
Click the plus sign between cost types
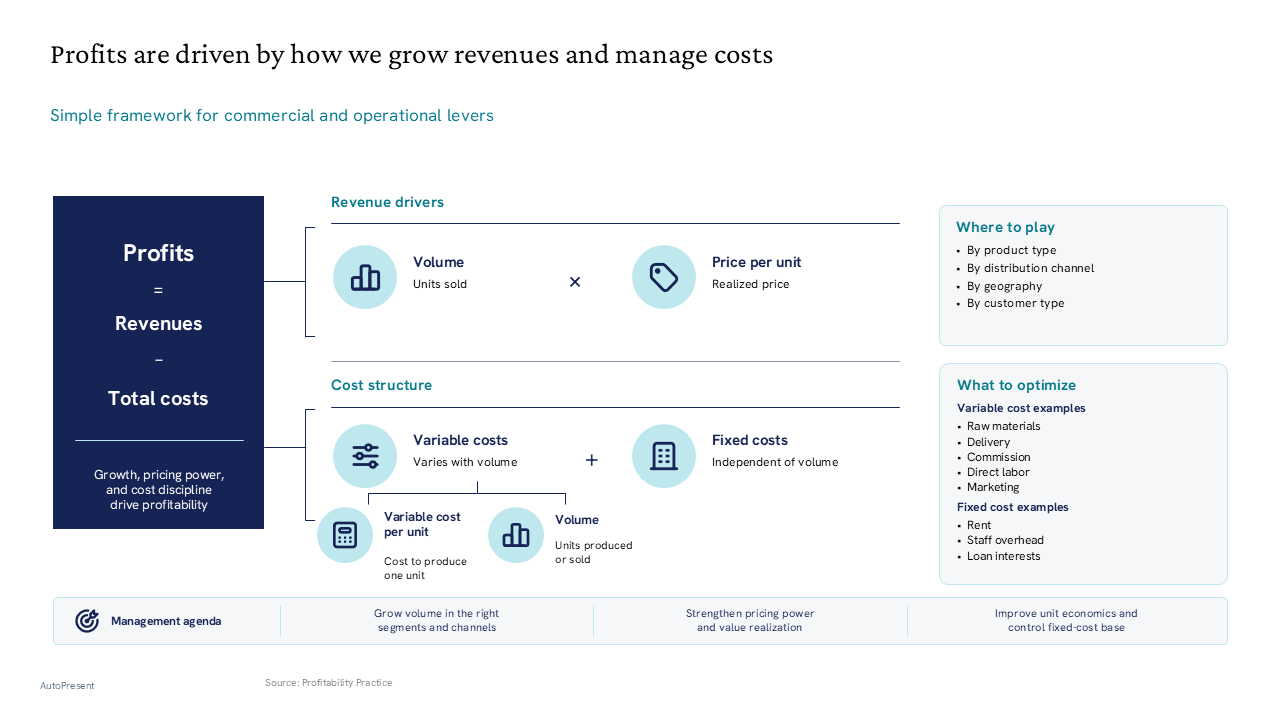[x=592, y=460]
